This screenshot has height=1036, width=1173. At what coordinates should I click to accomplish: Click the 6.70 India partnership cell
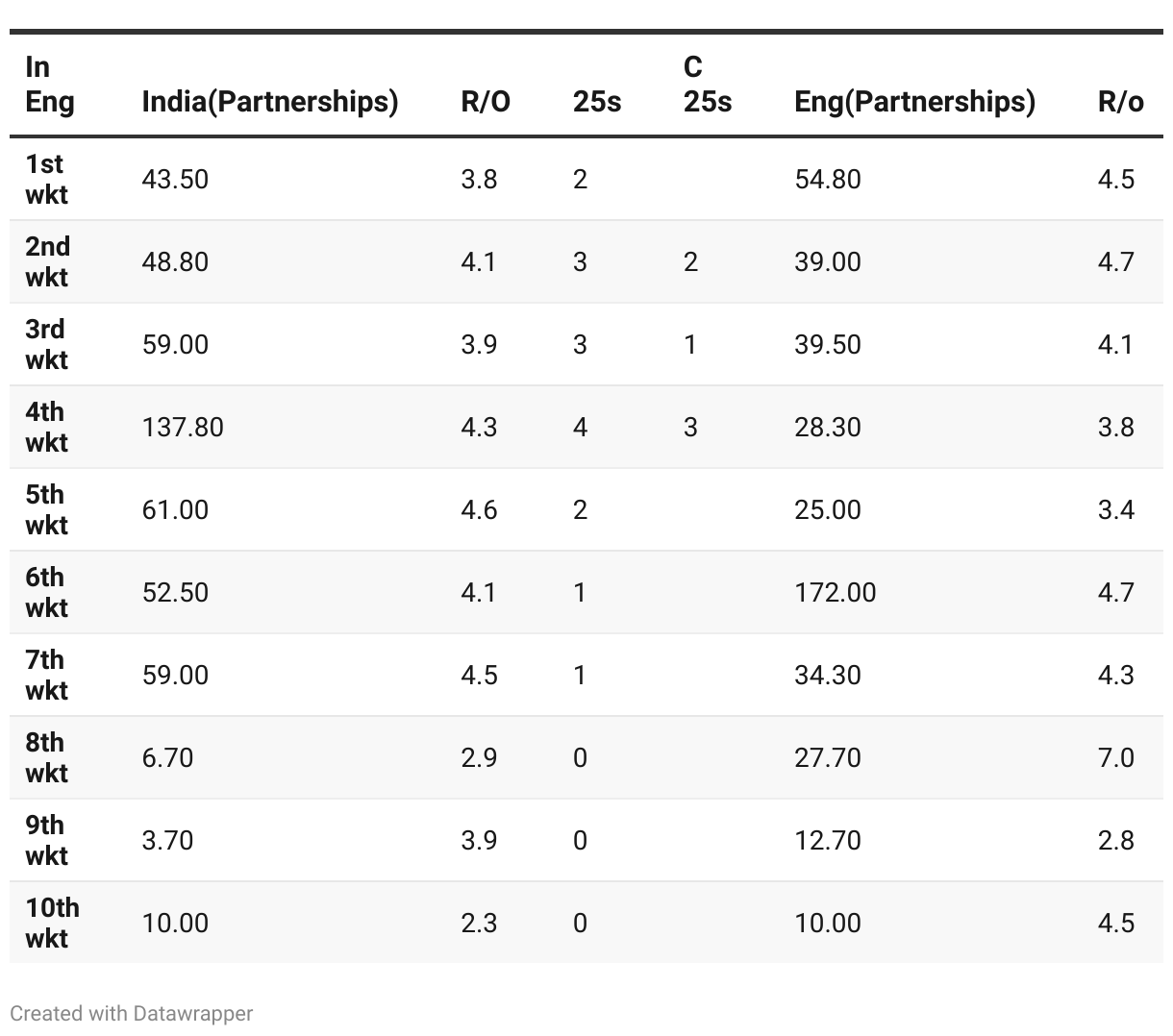pos(167,757)
